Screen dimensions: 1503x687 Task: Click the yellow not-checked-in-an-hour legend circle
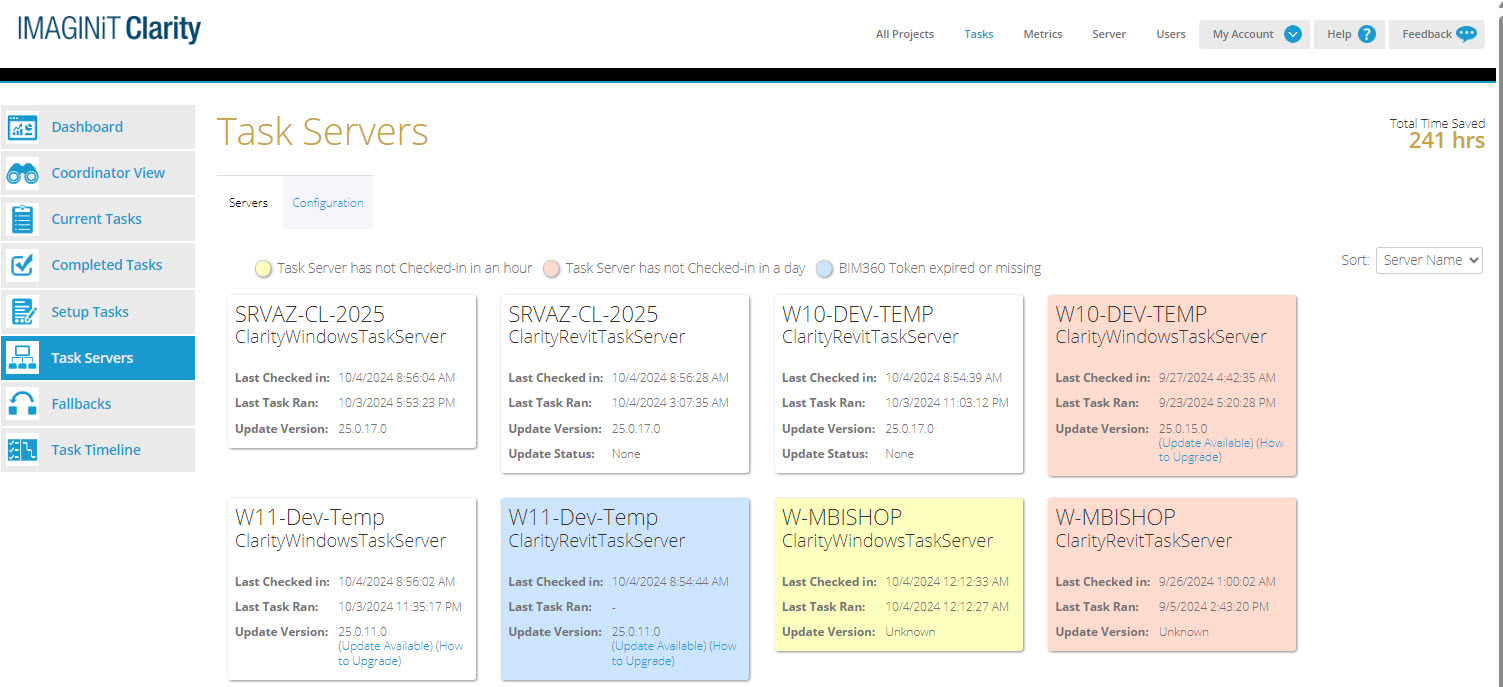click(263, 268)
